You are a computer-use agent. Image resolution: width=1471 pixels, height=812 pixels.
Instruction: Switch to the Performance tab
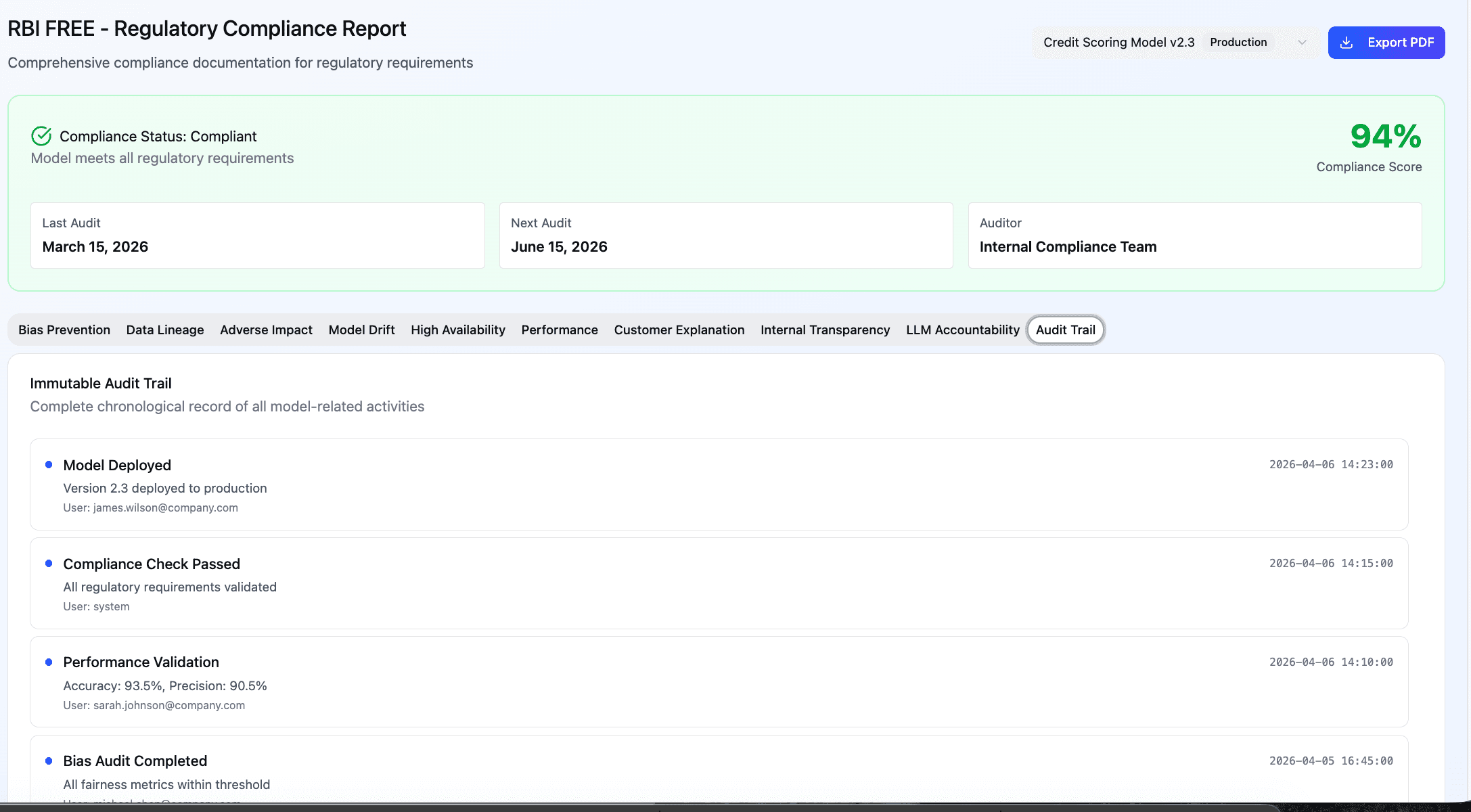pos(560,330)
